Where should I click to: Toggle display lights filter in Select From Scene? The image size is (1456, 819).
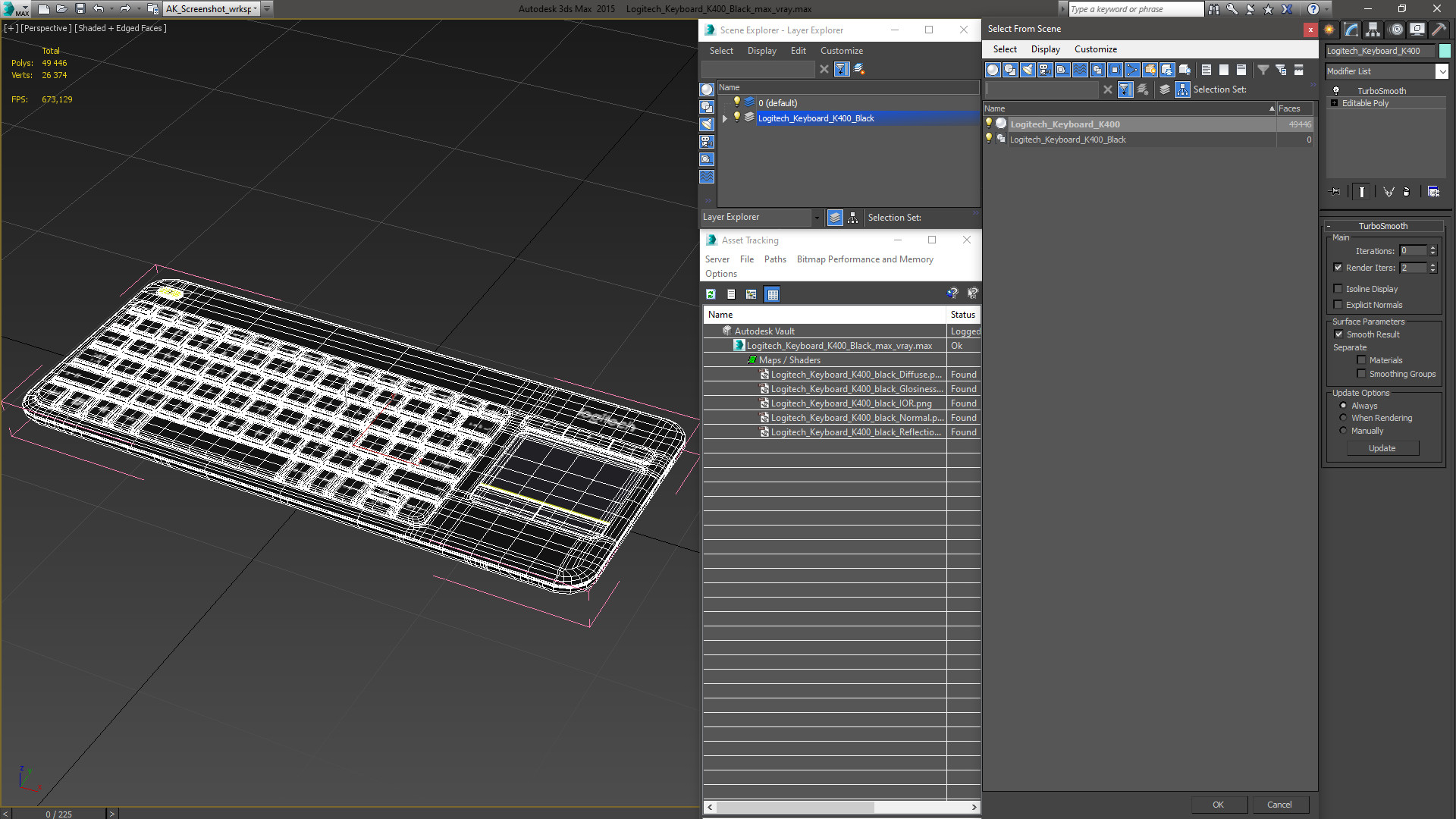pyautogui.click(x=1028, y=70)
